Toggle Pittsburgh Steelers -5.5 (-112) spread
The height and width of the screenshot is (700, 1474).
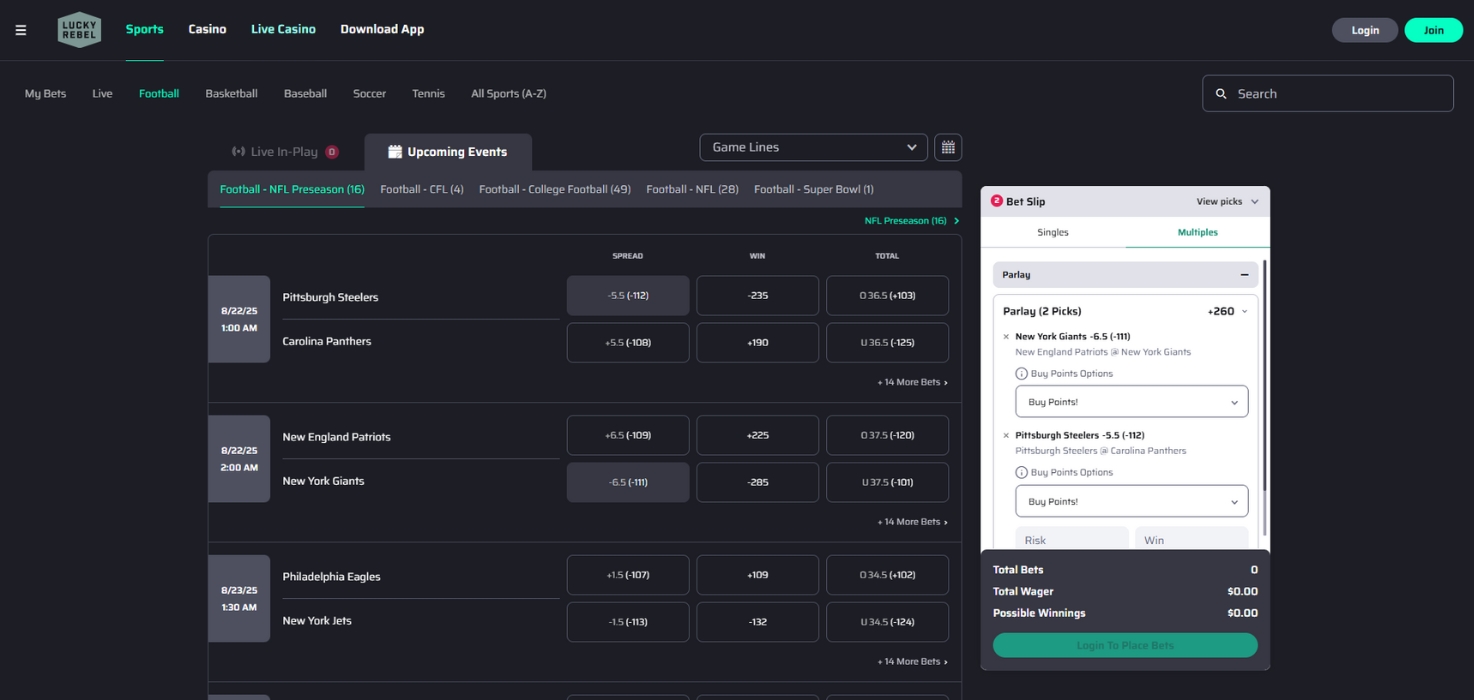click(x=628, y=296)
